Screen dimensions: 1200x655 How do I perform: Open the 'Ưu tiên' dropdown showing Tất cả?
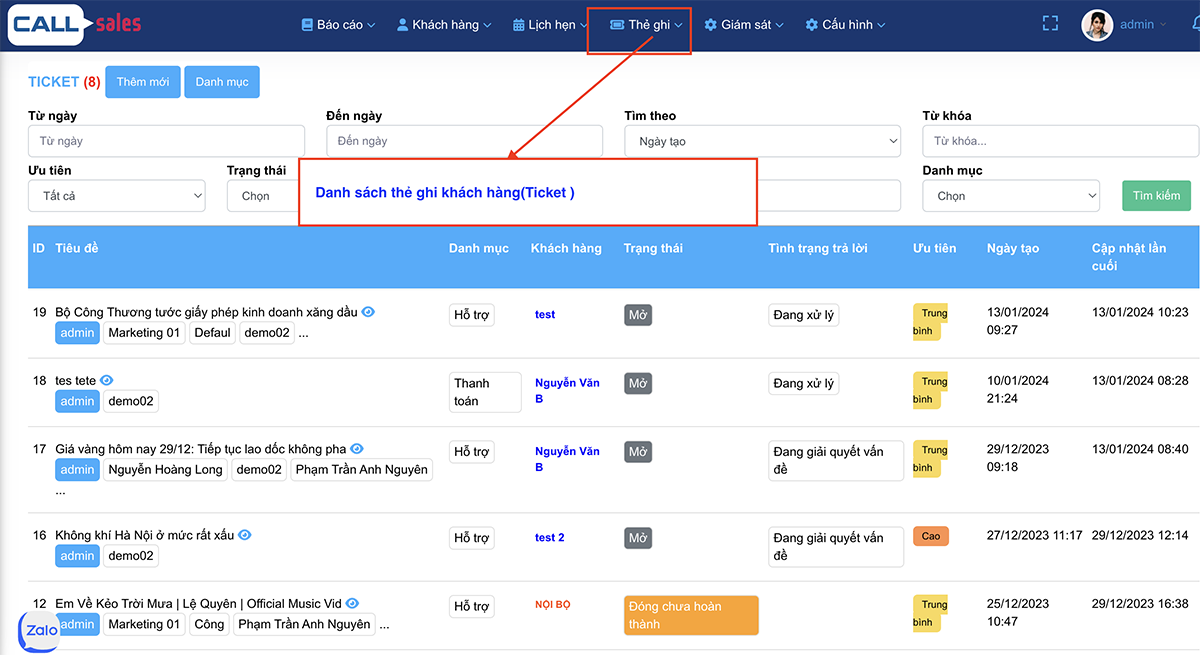point(116,195)
